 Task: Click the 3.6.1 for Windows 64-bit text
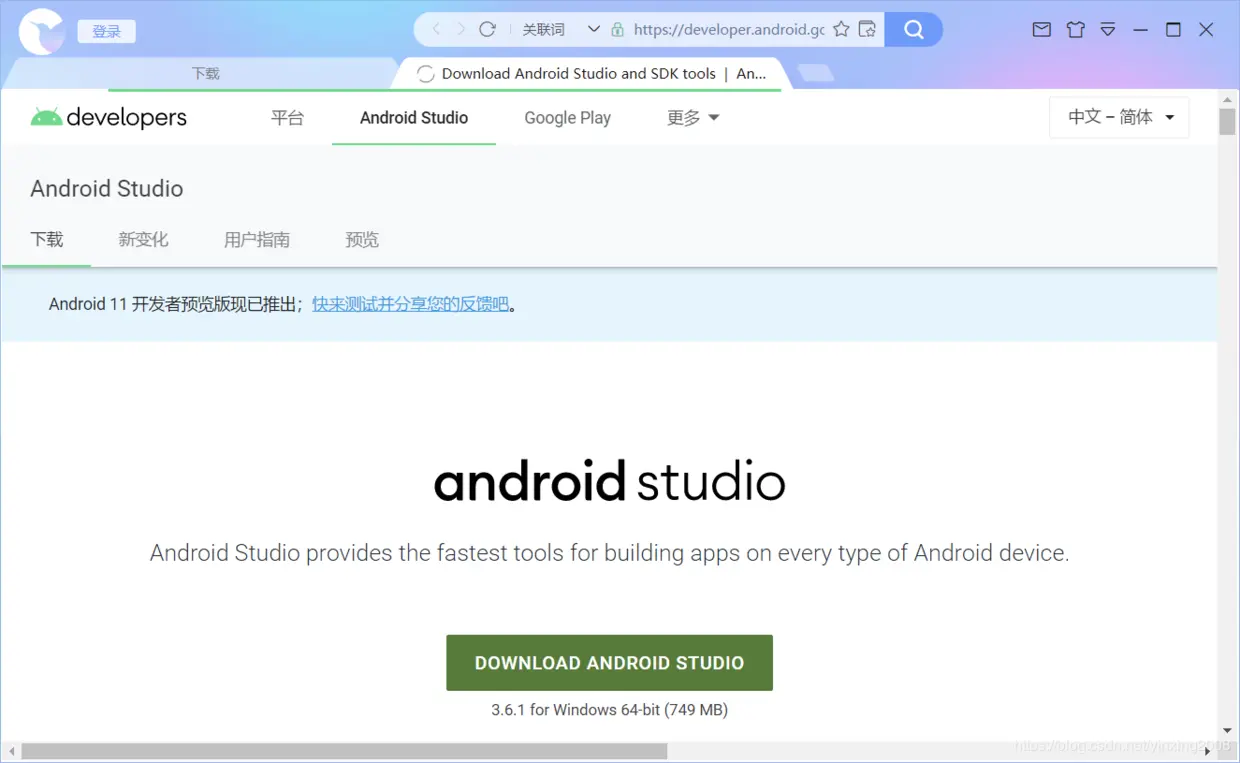pyautogui.click(x=609, y=710)
